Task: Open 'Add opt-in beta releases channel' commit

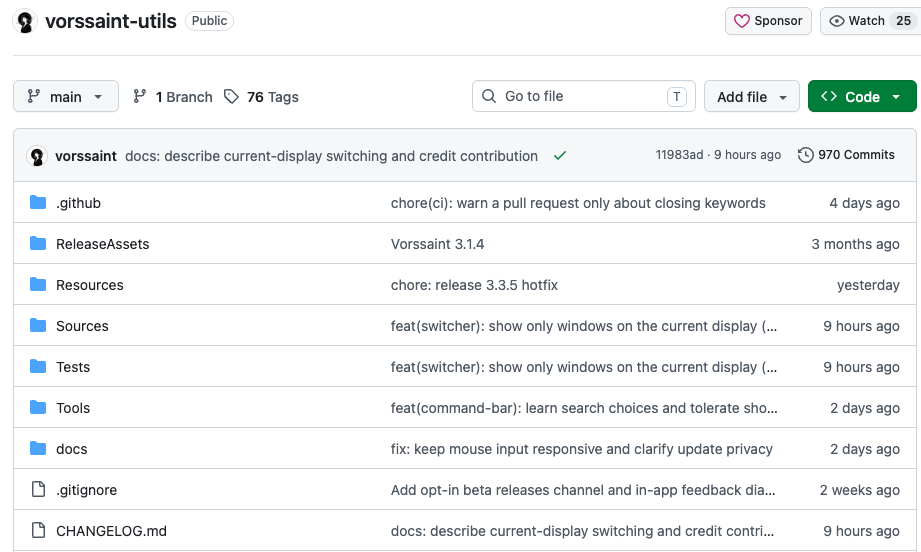Action: coord(583,490)
